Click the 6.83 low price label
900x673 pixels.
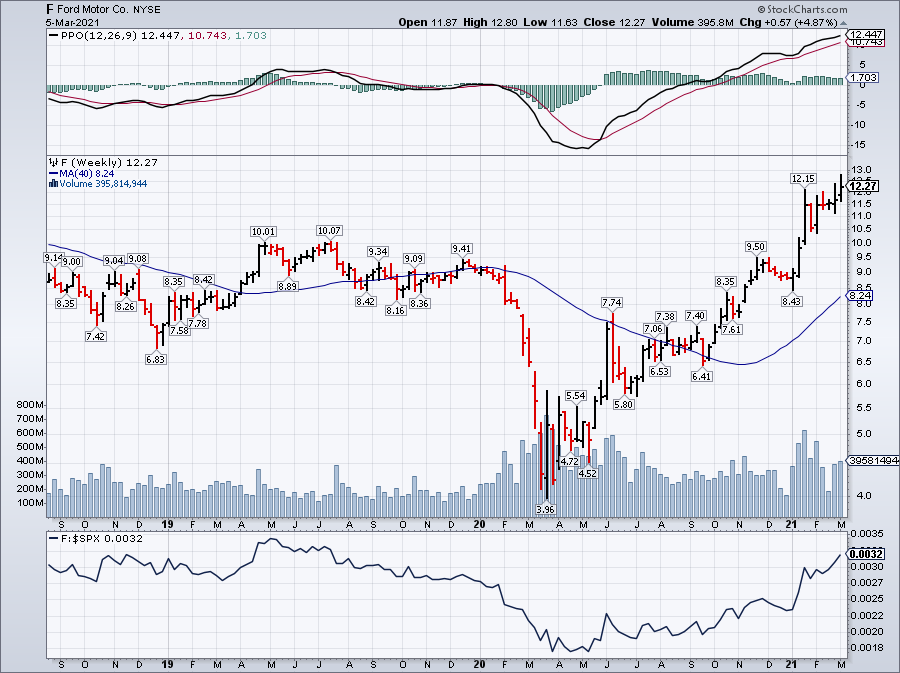pos(156,360)
